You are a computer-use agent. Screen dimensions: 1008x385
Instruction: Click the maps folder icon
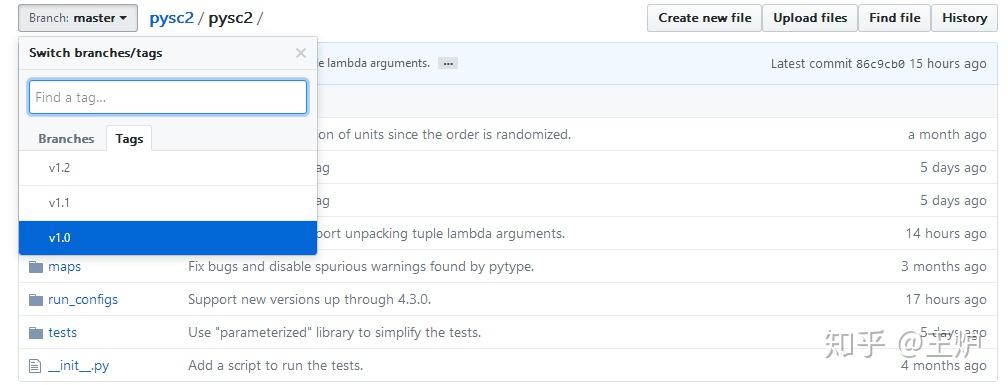click(x=35, y=266)
